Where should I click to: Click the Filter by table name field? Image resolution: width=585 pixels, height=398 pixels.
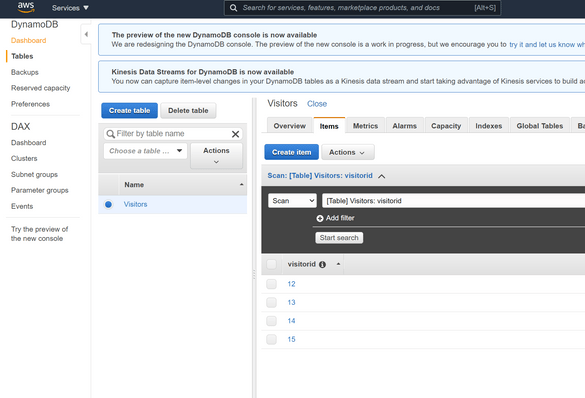click(x=173, y=134)
